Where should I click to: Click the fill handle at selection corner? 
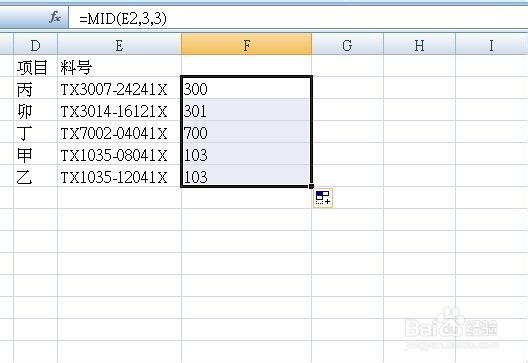click(x=311, y=186)
